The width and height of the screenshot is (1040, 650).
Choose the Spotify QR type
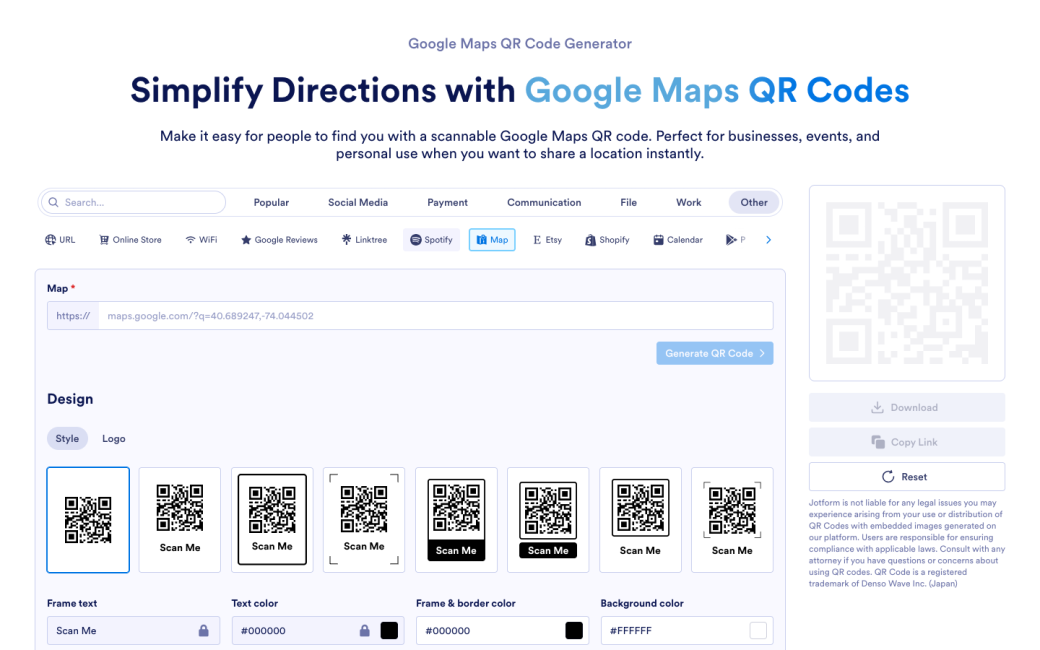click(x=431, y=239)
